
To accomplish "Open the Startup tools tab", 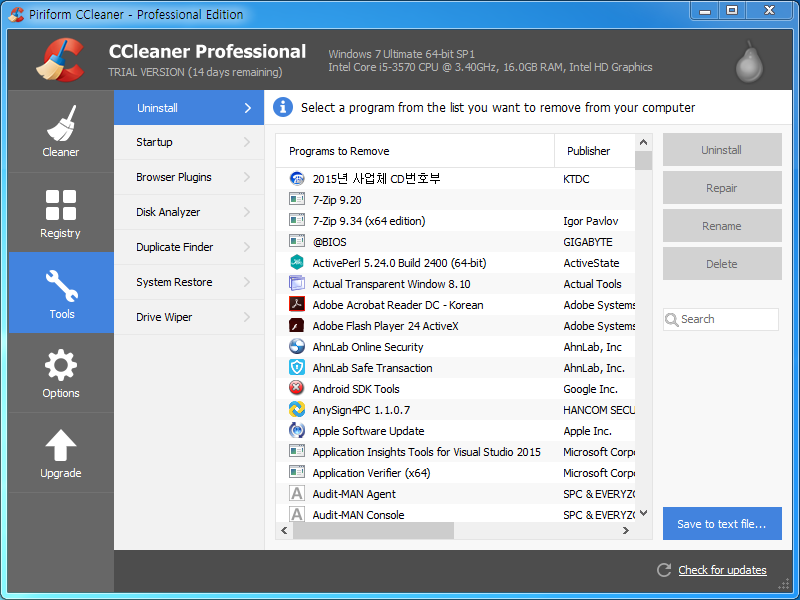I will [x=189, y=142].
